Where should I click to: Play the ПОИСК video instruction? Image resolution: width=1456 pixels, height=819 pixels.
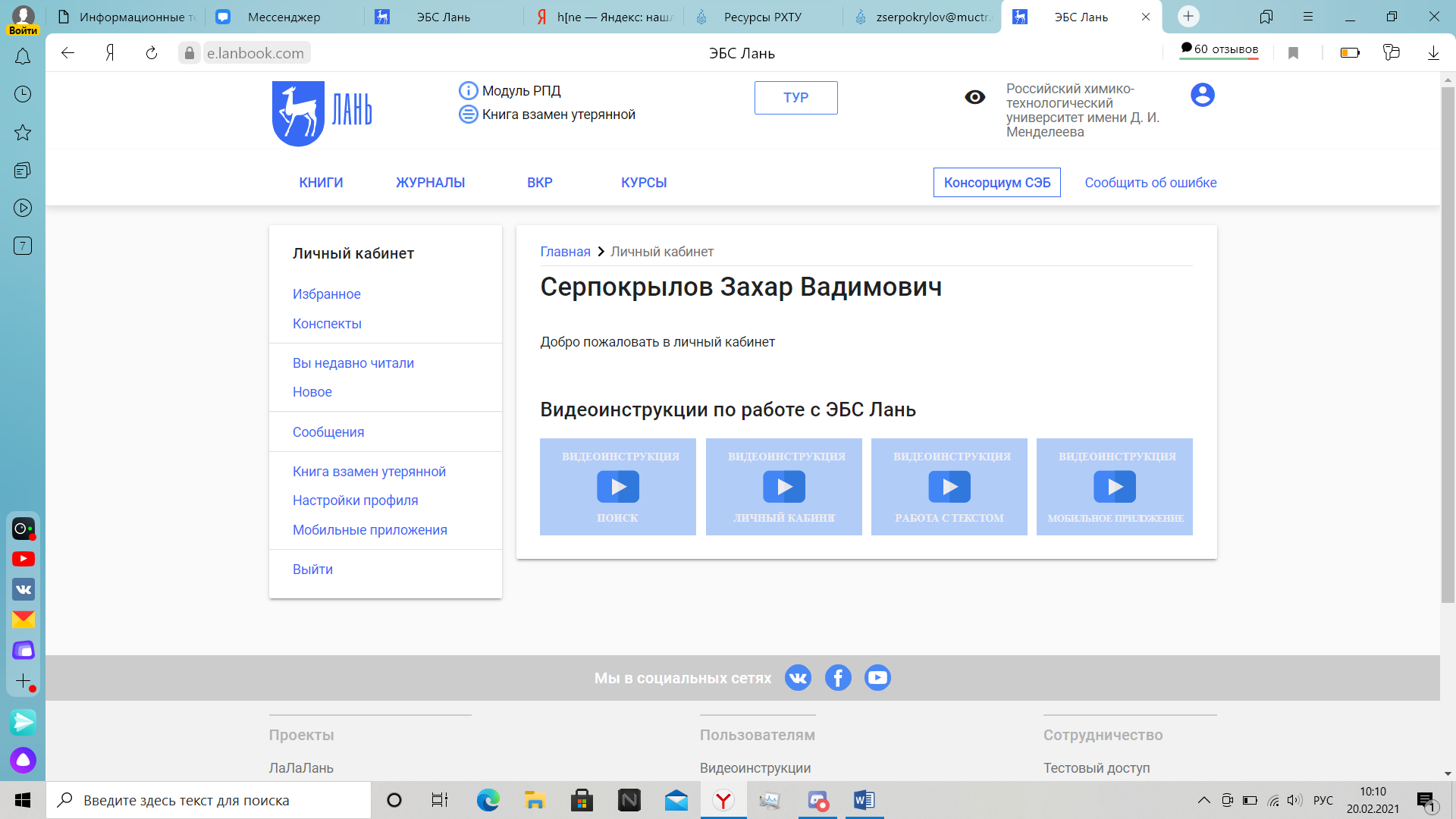[618, 487]
